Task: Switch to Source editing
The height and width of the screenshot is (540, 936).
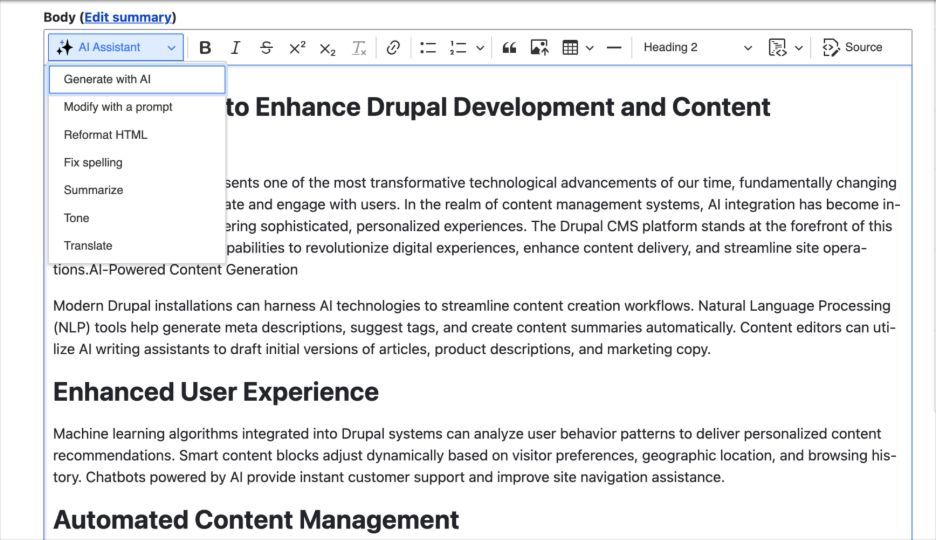Action: pos(852,47)
